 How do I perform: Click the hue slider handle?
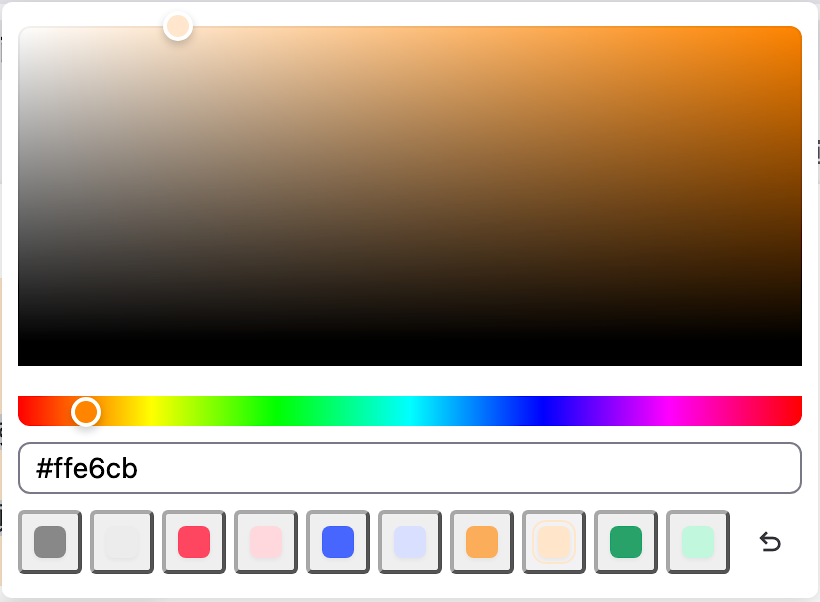86,412
